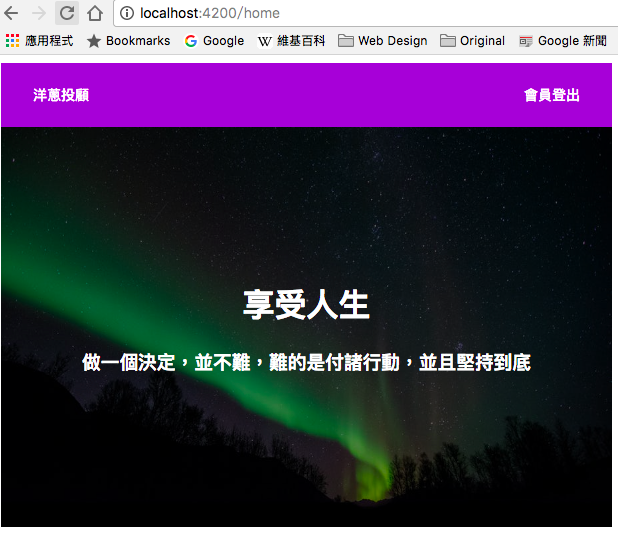Go to the browser home icon
The width and height of the screenshot is (618, 549).
pyautogui.click(x=95, y=13)
